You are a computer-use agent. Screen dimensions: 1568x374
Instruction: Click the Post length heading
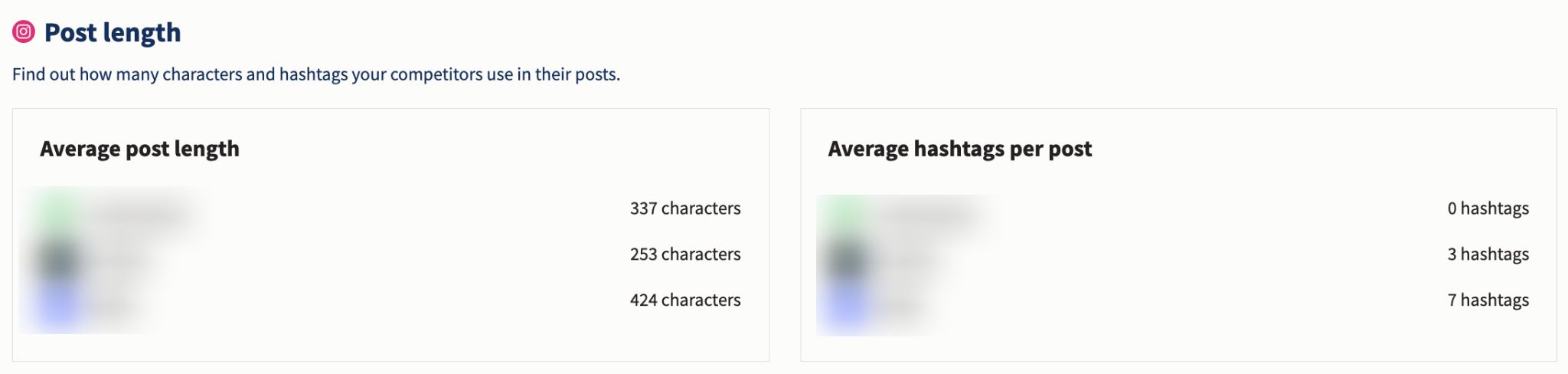(113, 32)
